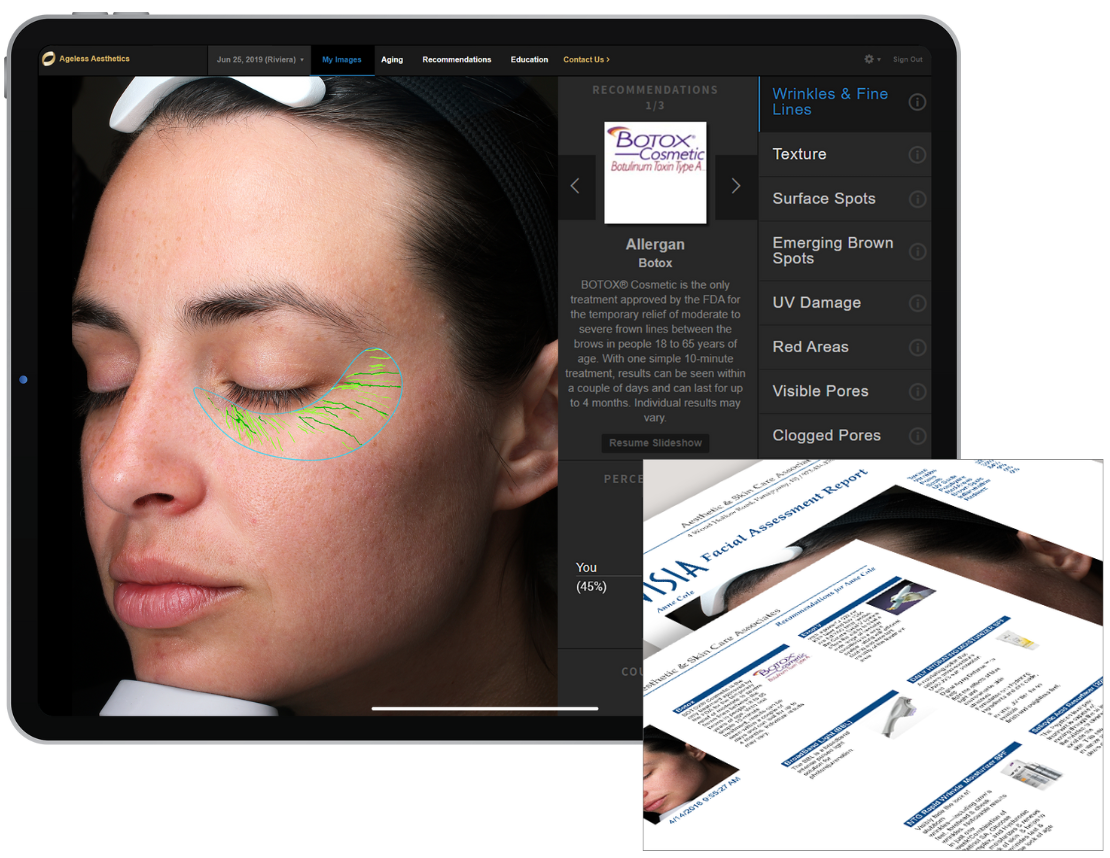Click the Texture info icon
The width and height of the screenshot is (1110, 858).
pos(916,155)
